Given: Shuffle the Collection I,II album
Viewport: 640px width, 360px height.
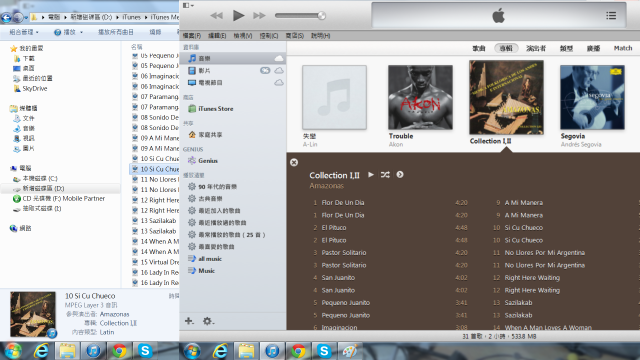Looking at the screenshot, I should [x=385, y=175].
